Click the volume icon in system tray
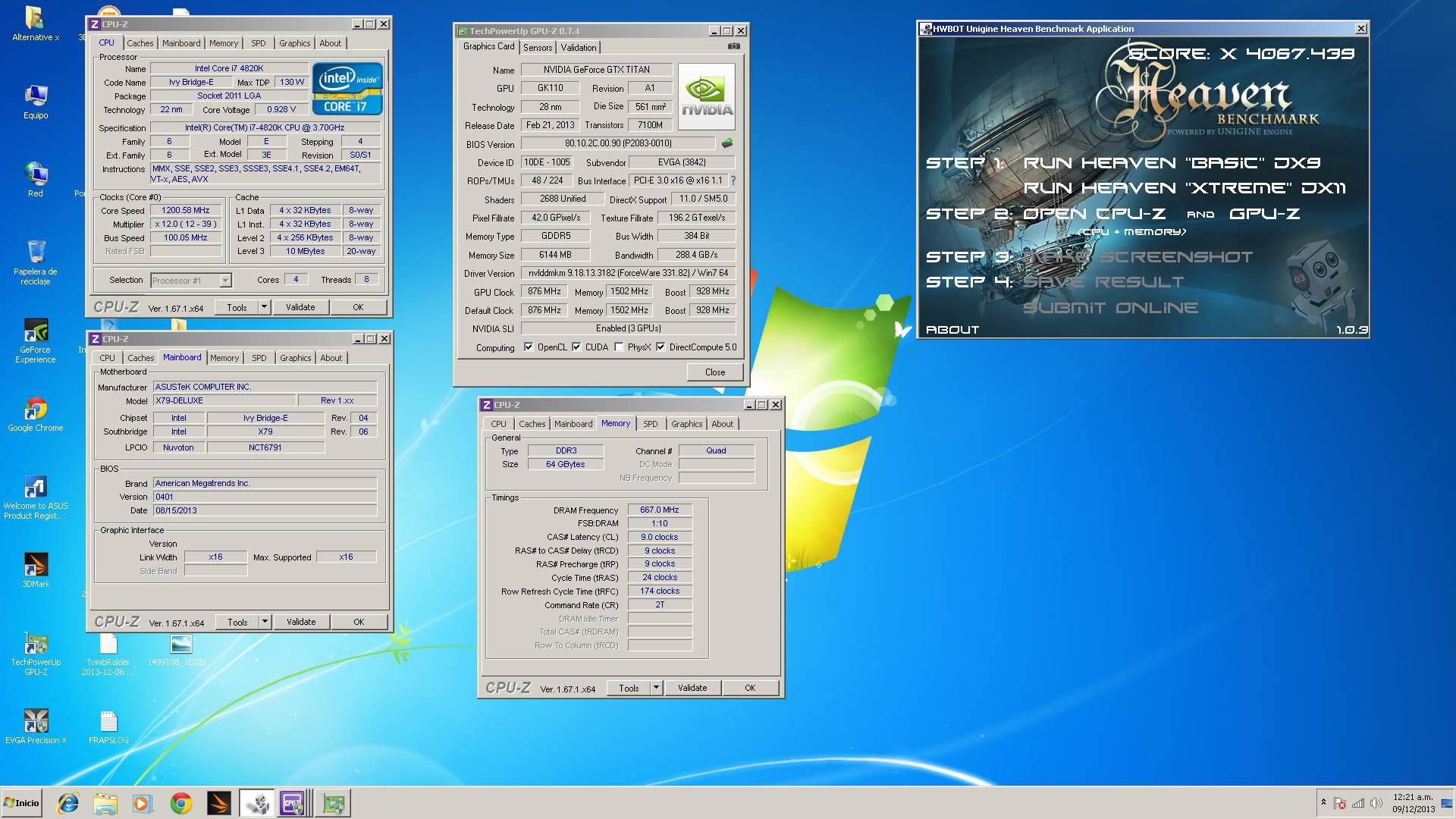This screenshot has width=1456, height=819. click(x=1376, y=803)
